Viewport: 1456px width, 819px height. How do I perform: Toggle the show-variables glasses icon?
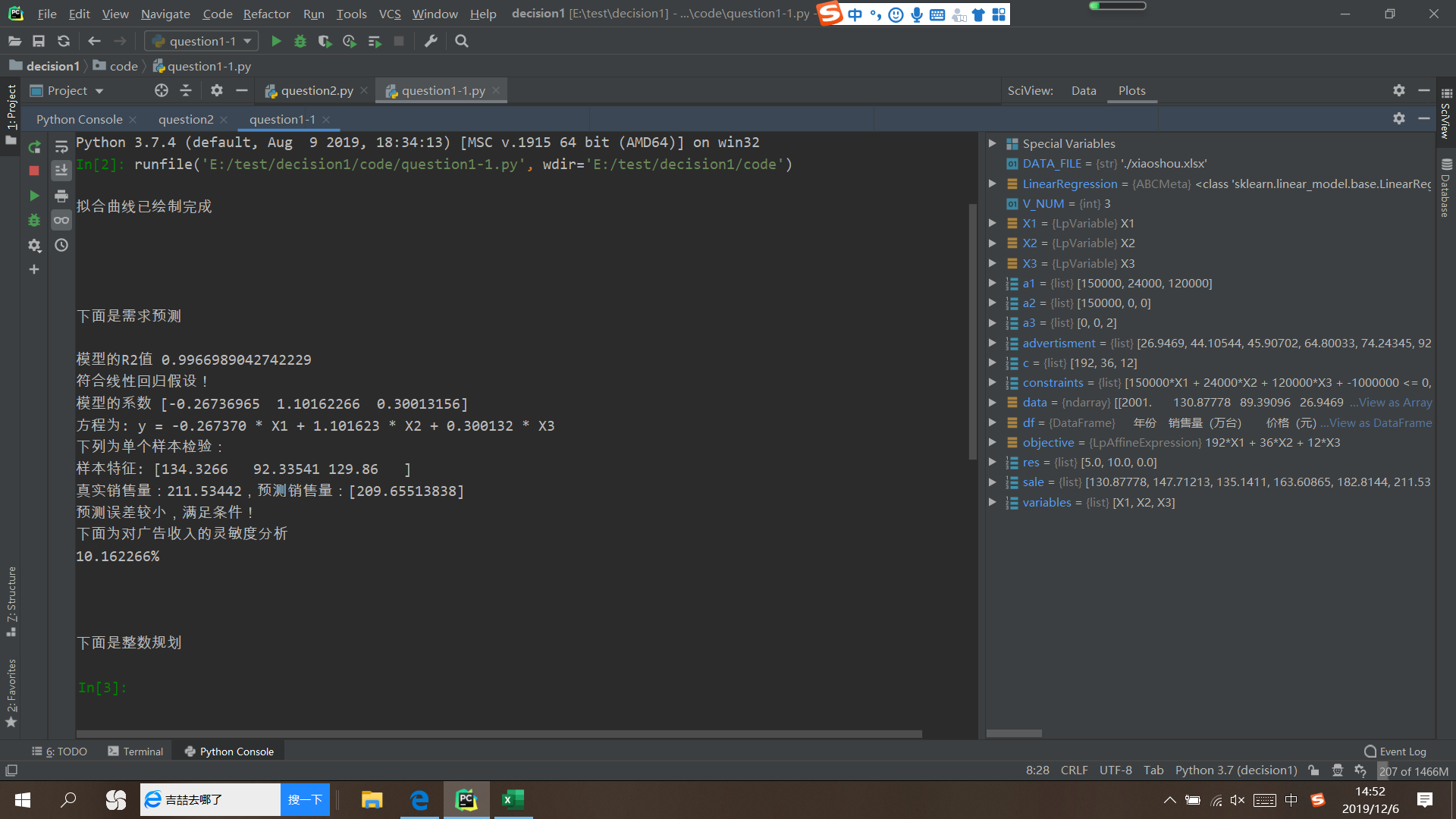tap(61, 220)
